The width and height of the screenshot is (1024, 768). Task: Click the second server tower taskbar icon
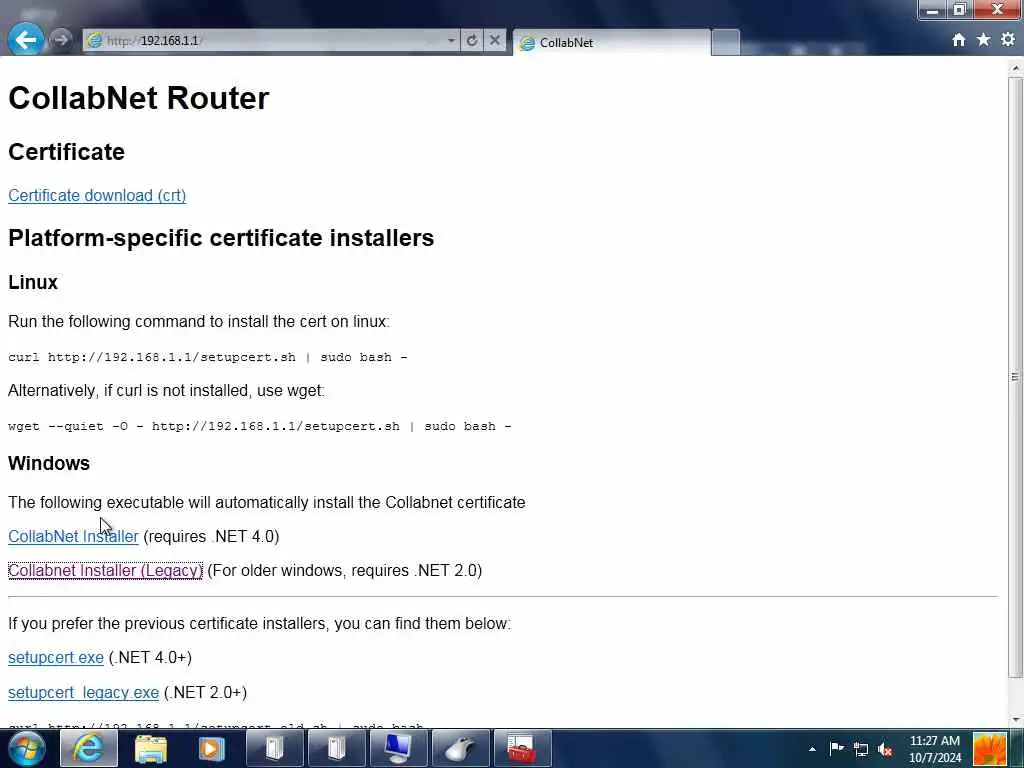pyautogui.click(x=336, y=748)
